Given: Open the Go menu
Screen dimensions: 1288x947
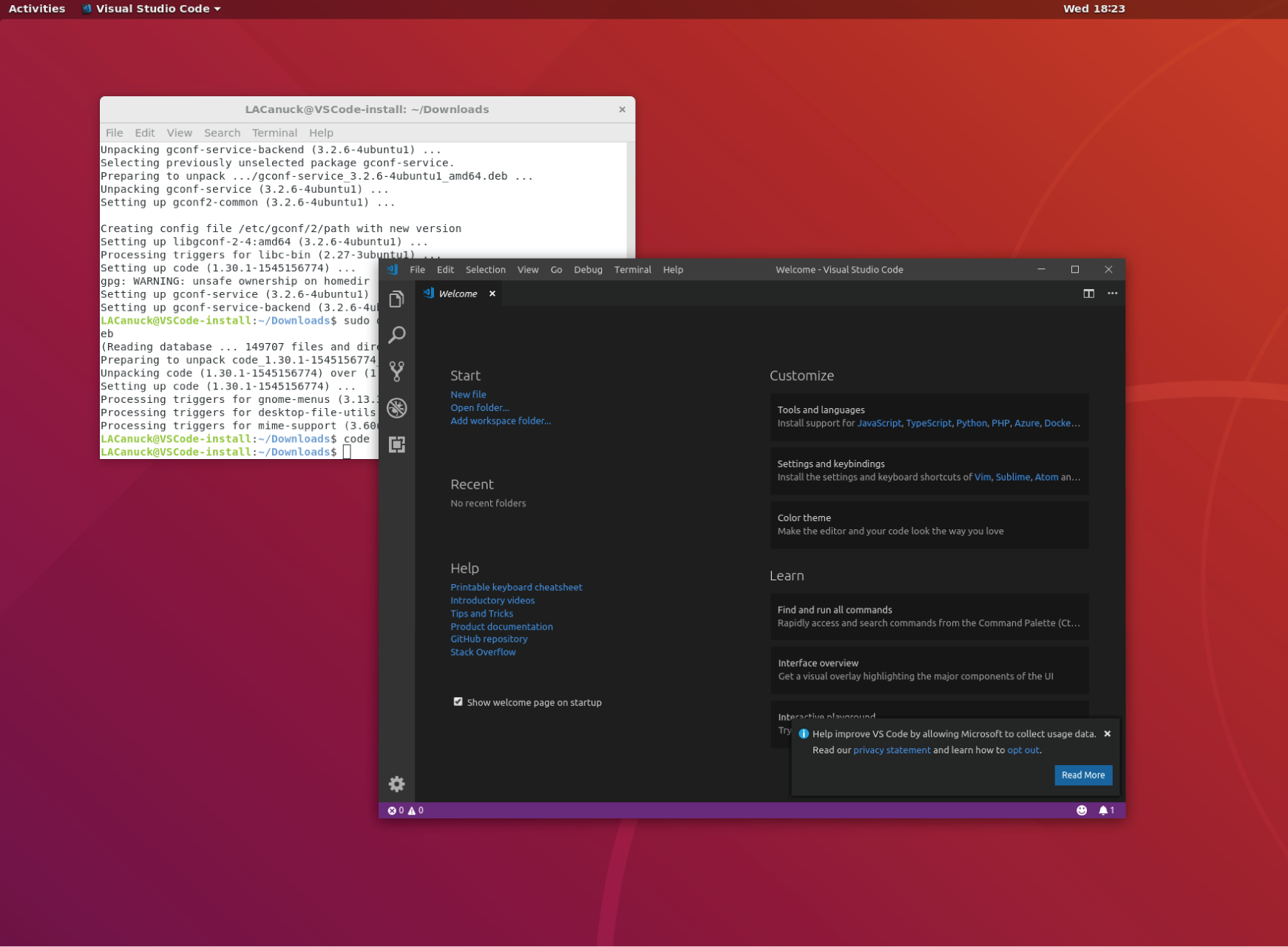Looking at the screenshot, I should [556, 269].
